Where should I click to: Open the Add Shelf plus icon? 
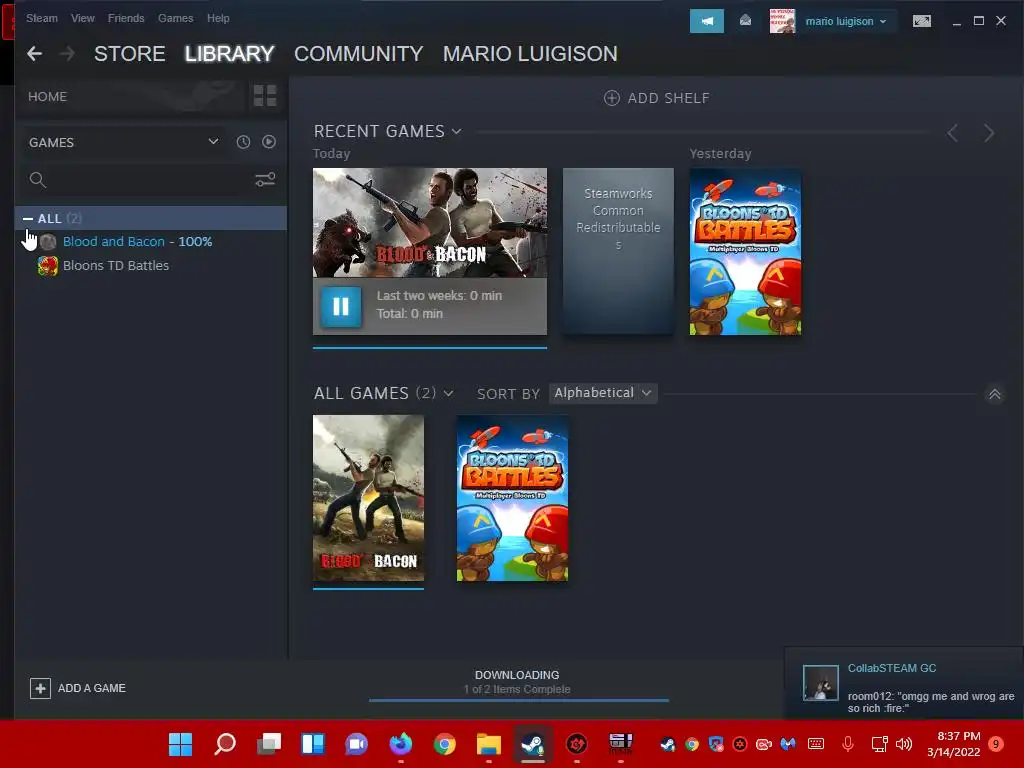612,98
